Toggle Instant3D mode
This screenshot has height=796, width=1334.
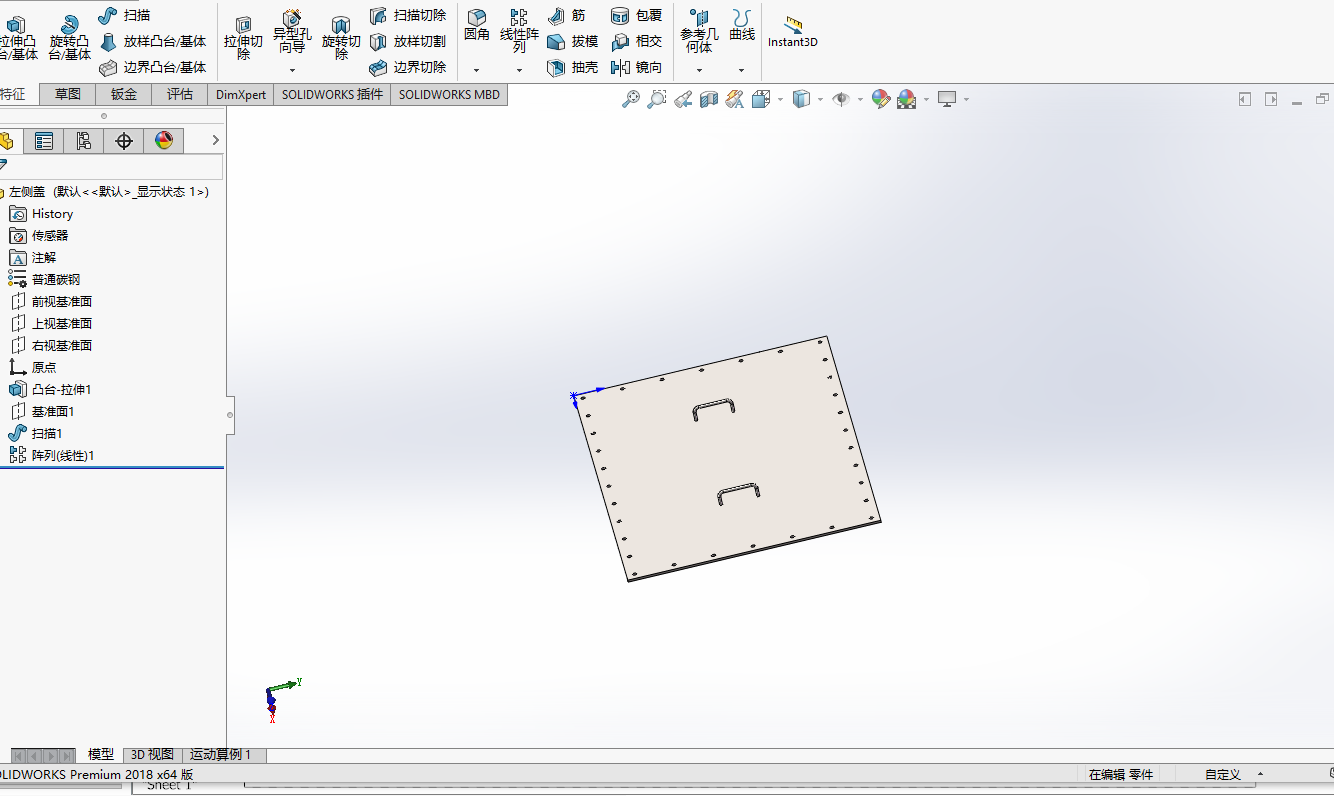click(793, 32)
